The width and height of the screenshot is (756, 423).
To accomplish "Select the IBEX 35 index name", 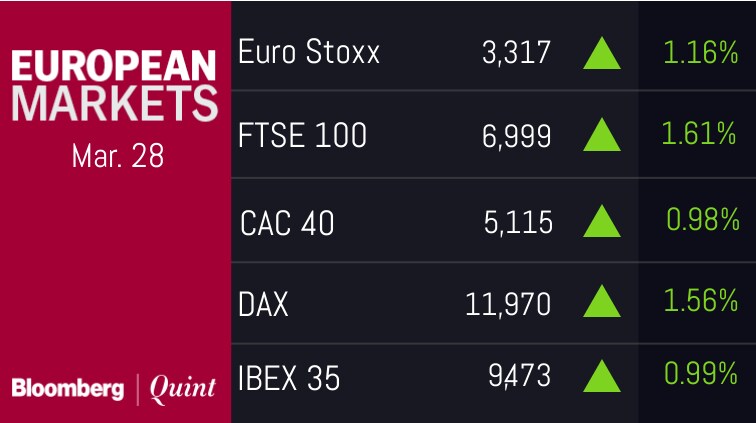I will (289, 378).
